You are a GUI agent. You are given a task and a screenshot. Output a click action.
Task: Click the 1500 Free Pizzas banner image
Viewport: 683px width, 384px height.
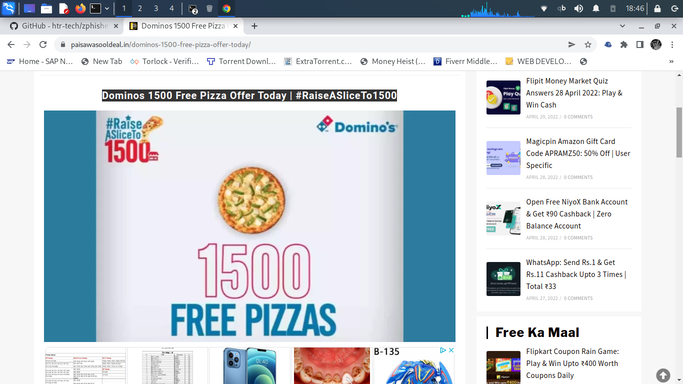250,226
